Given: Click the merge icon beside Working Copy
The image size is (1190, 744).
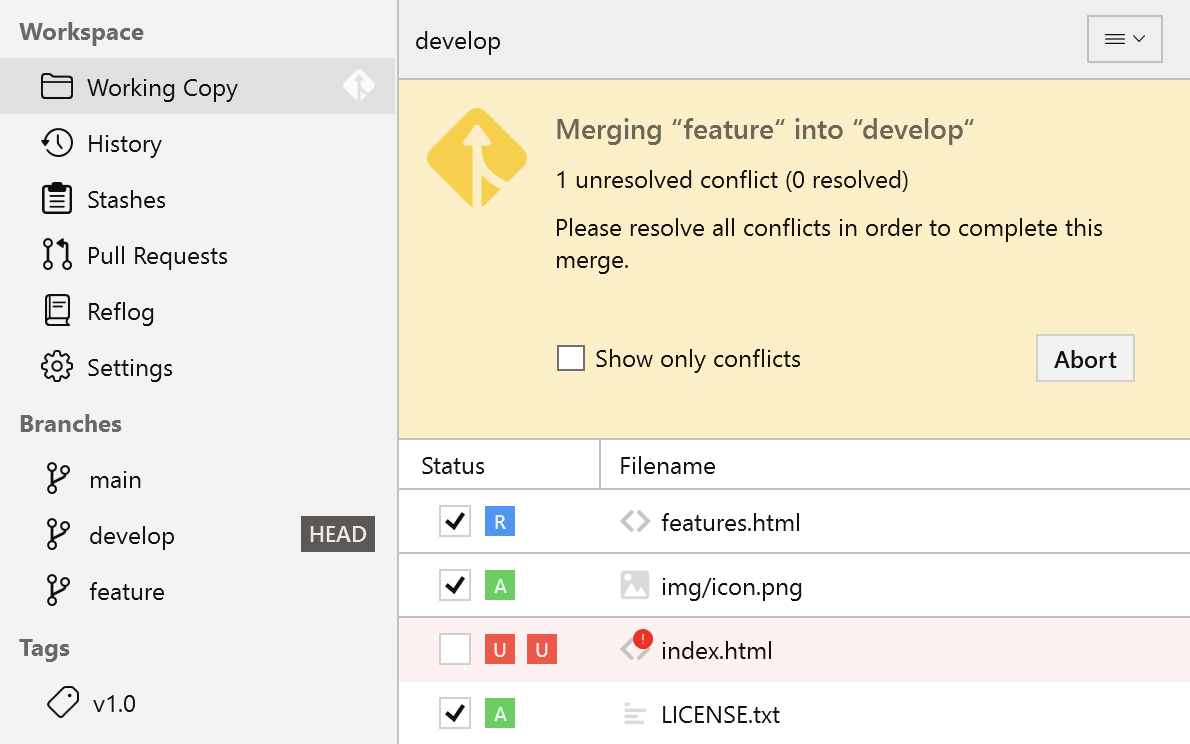Looking at the screenshot, I should 358,86.
